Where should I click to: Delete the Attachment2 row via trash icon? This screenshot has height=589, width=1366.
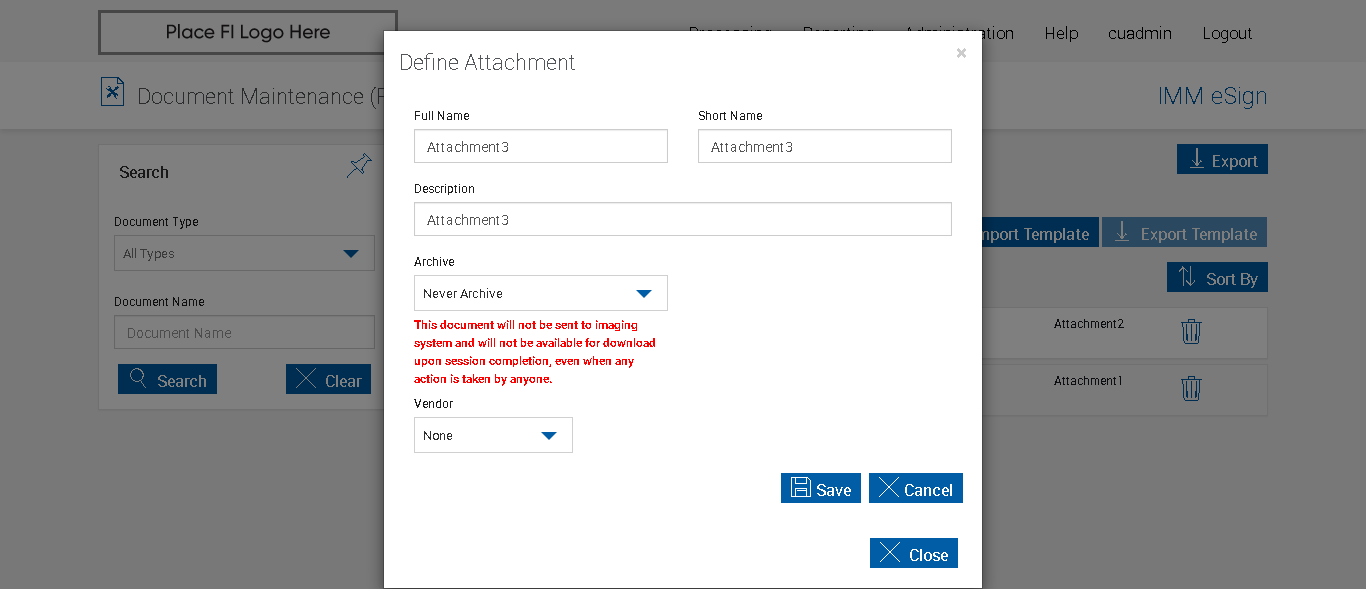pos(1190,331)
